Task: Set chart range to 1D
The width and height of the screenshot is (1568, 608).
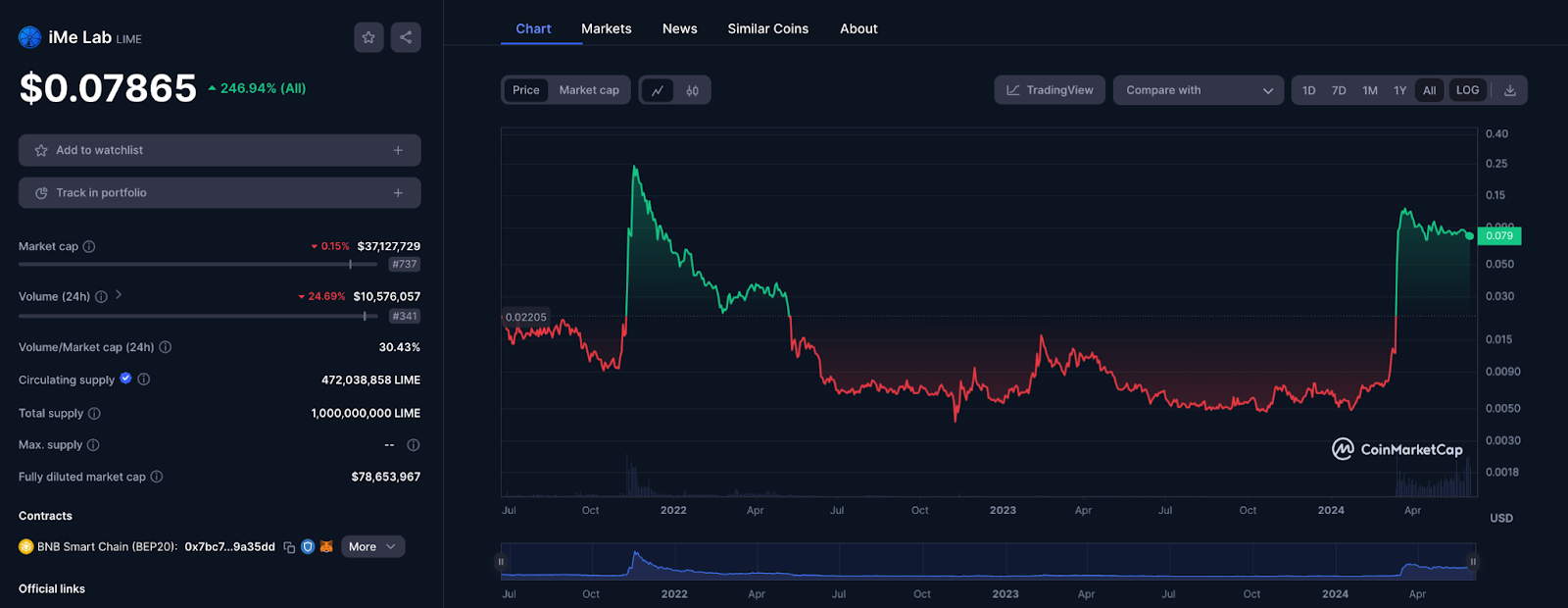Action: click(x=1308, y=90)
